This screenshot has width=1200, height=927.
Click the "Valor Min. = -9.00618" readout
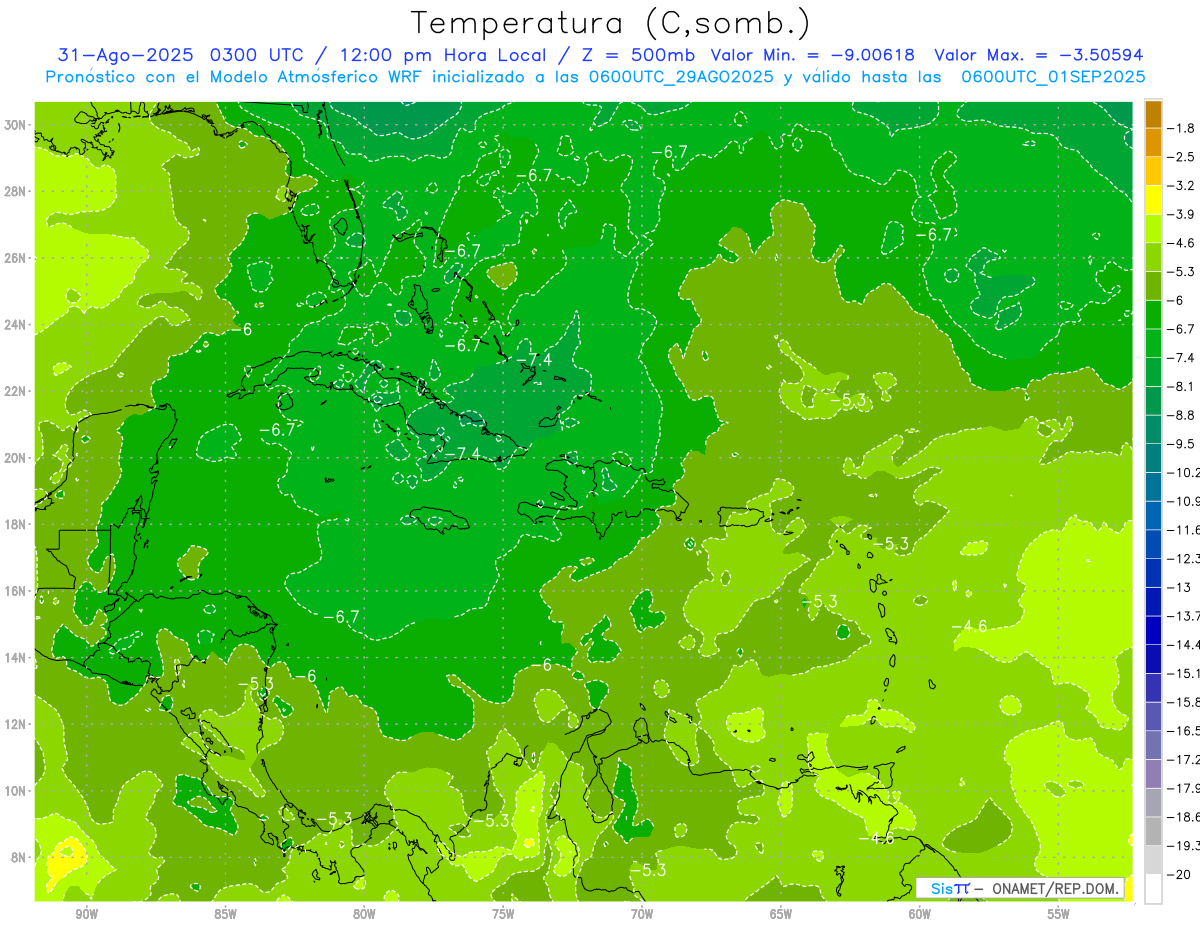point(815,55)
